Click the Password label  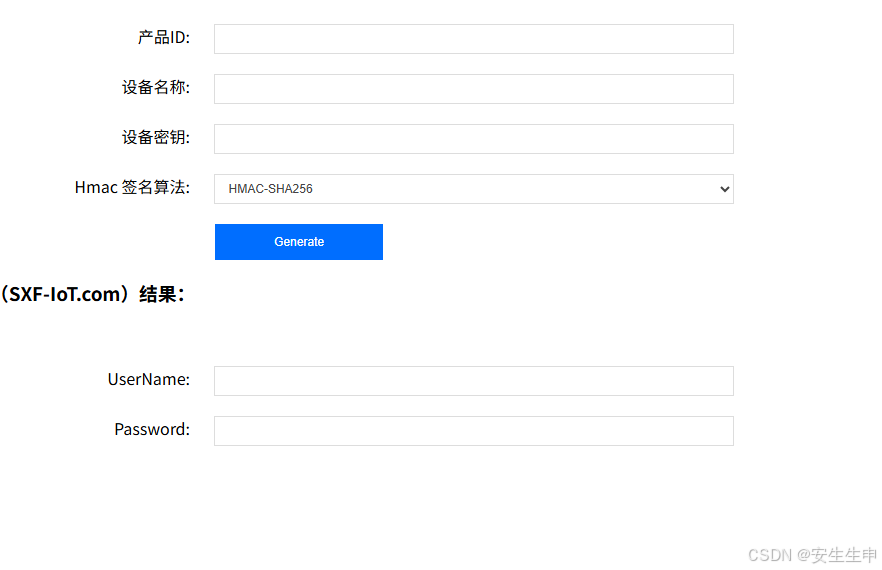[152, 430]
